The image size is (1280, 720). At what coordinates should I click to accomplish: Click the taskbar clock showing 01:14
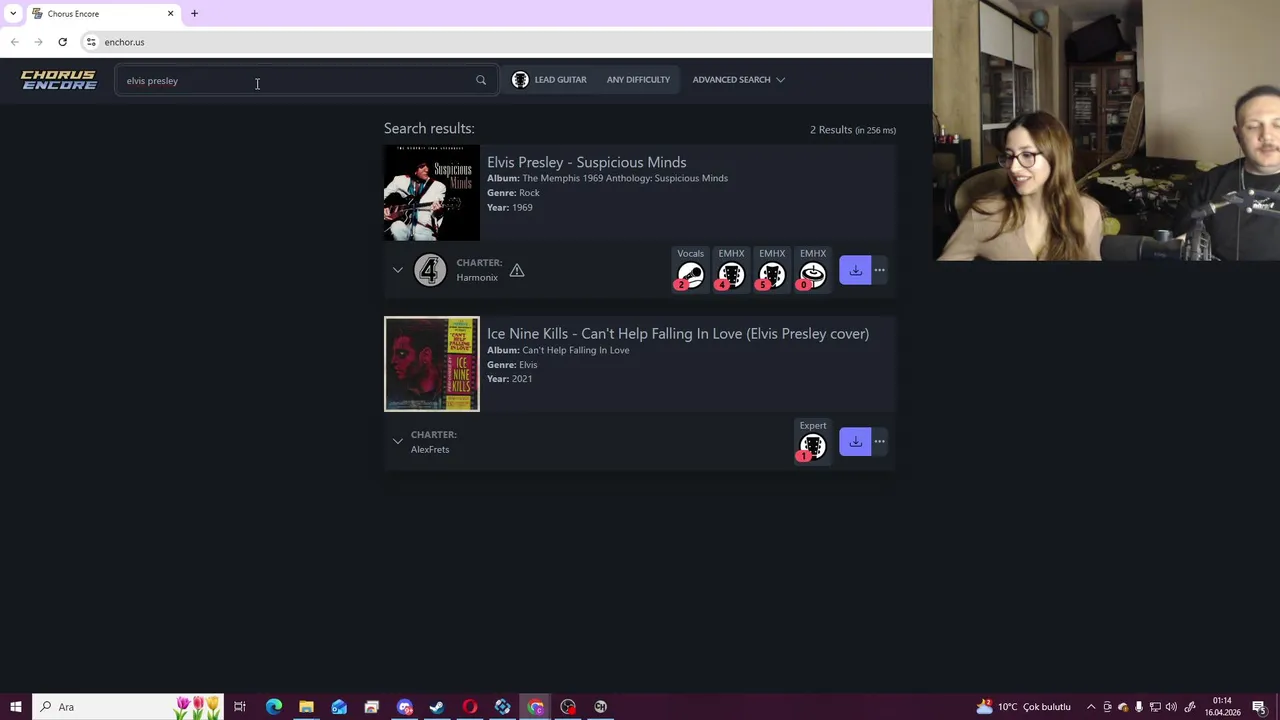click(1222, 707)
